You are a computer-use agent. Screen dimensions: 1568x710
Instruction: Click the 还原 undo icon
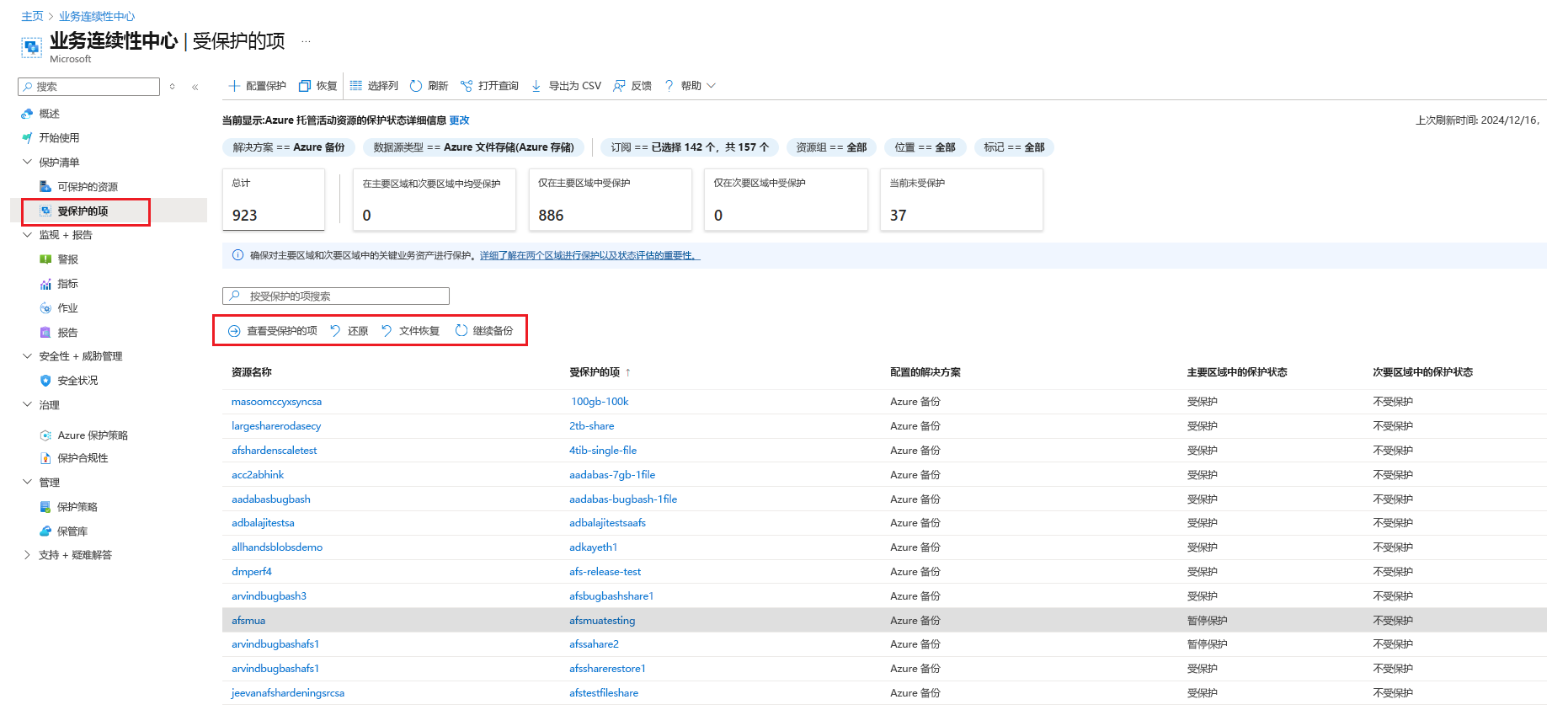click(x=335, y=331)
